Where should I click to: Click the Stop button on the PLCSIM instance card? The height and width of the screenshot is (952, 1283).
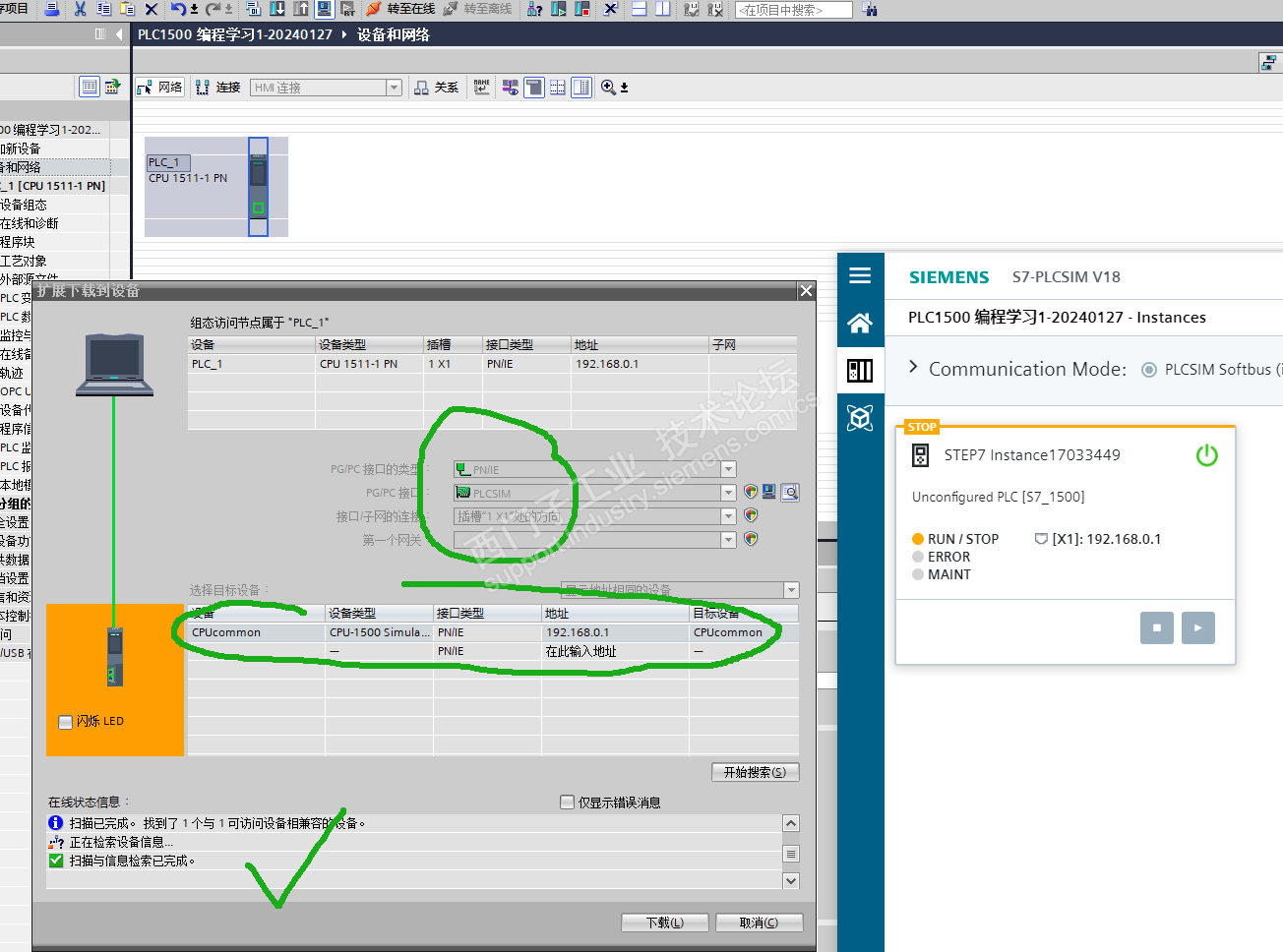coord(1157,627)
